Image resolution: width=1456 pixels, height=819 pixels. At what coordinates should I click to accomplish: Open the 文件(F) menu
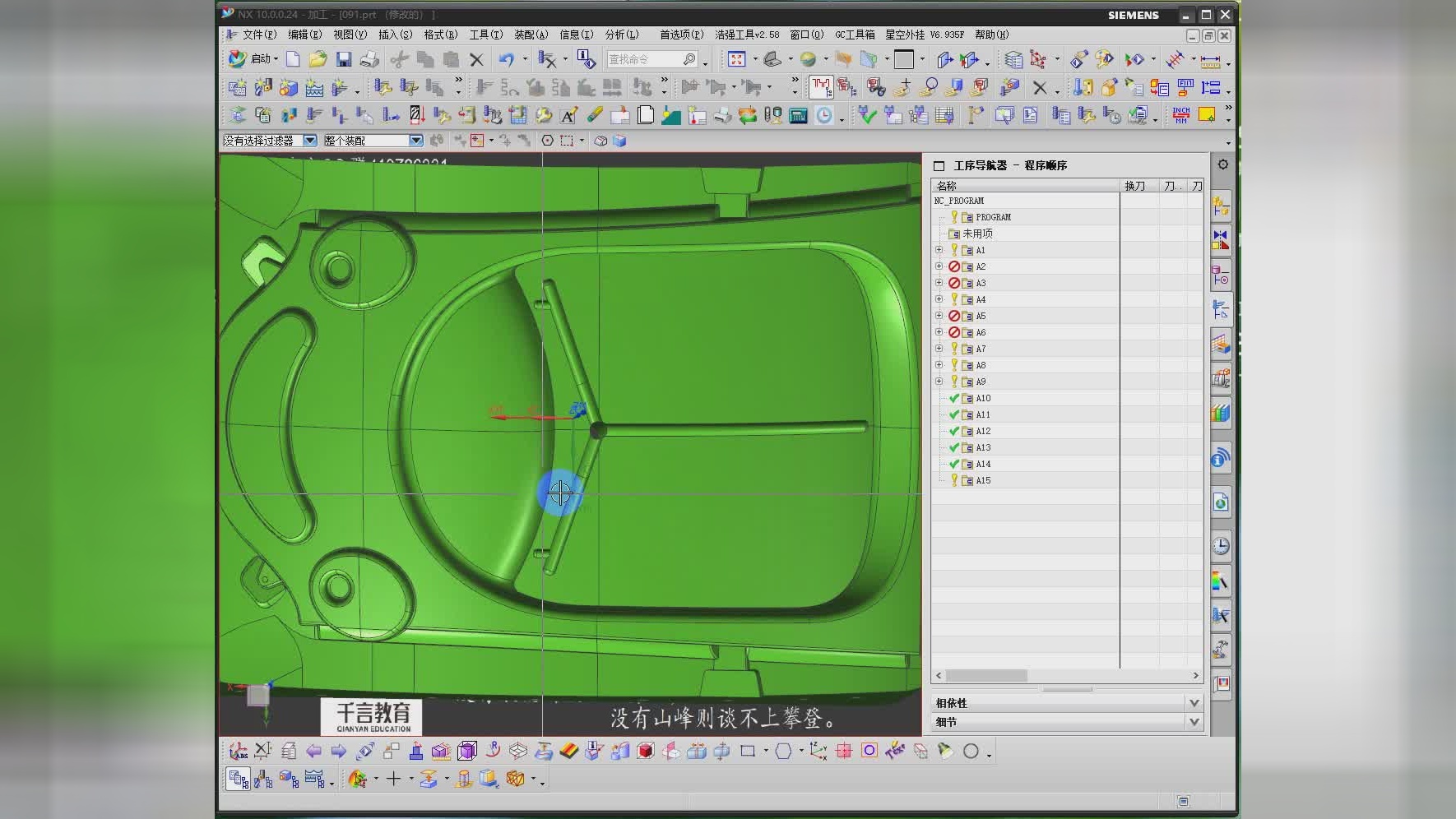258,35
